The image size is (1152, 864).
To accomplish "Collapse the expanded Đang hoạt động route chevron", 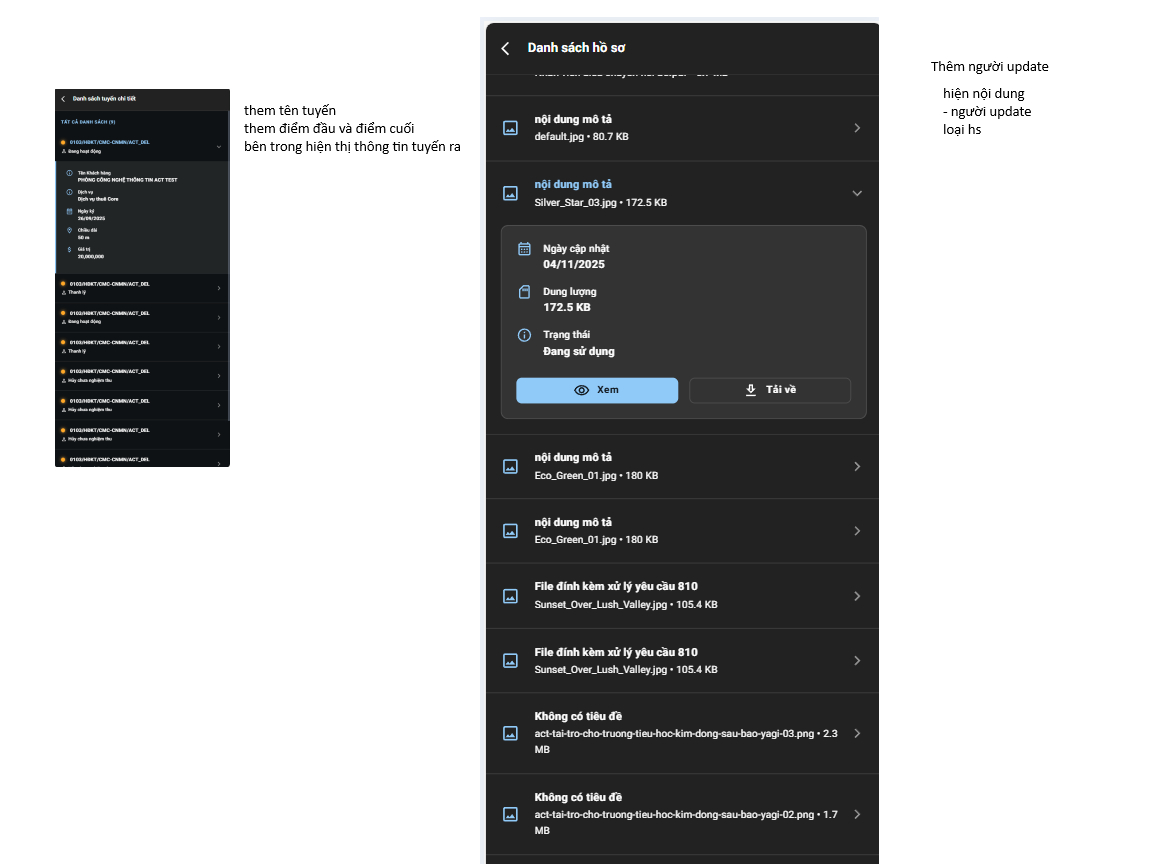I will (x=218, y=147).
